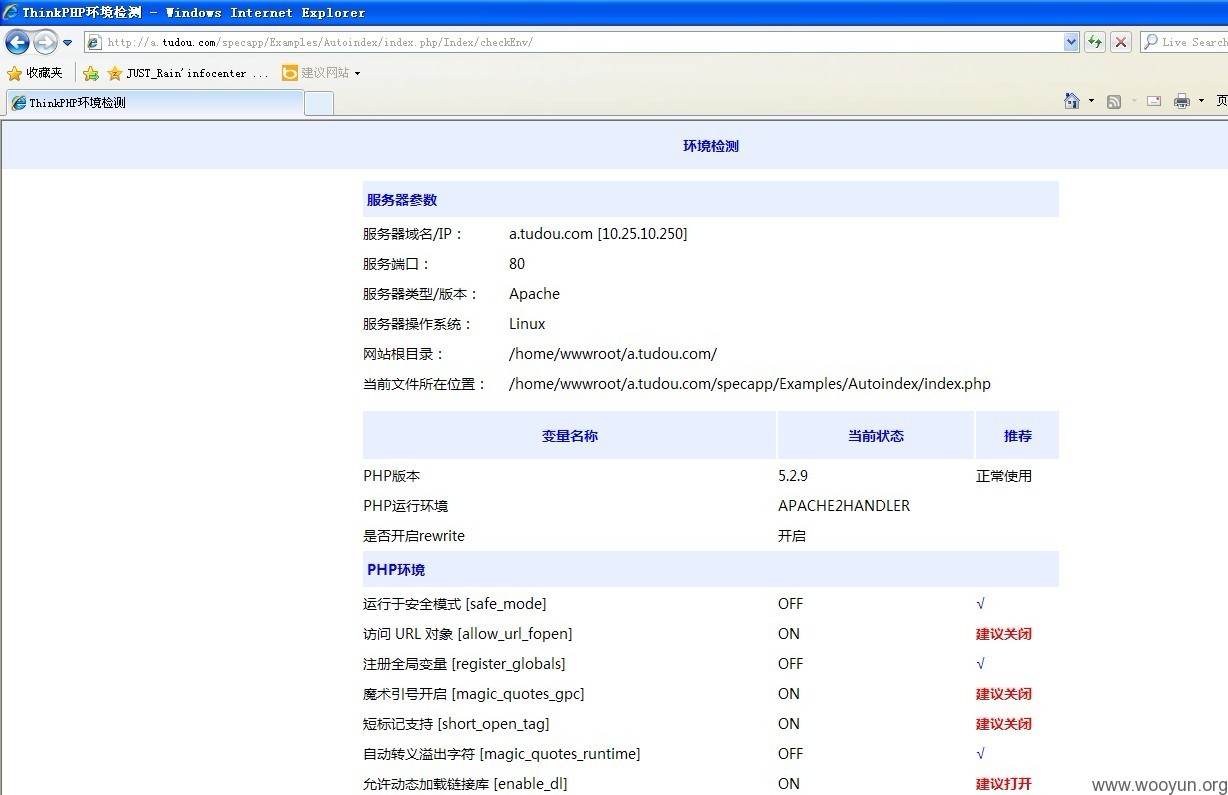1228x795 pixels.
Task: Click the Live Search box
Action: pyautogui.click(x=1184, y=42)
